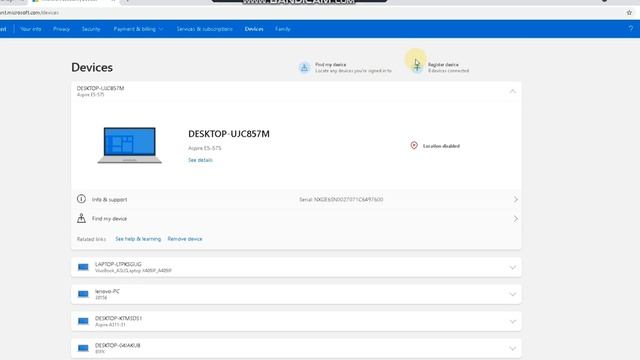
Task: Click the LAPTOP-LTPKSGUG device icon
Action: point(83,267)
